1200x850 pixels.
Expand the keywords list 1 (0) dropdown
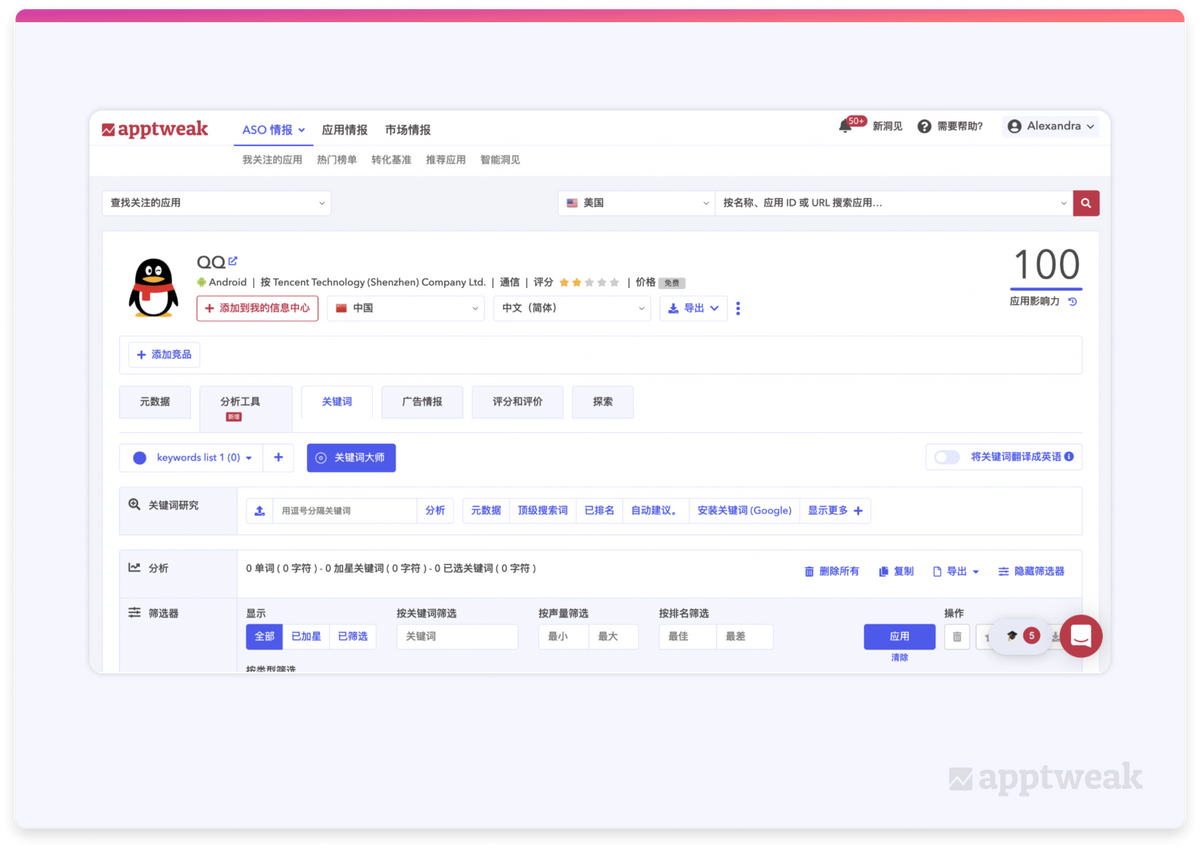click(192, 458)
